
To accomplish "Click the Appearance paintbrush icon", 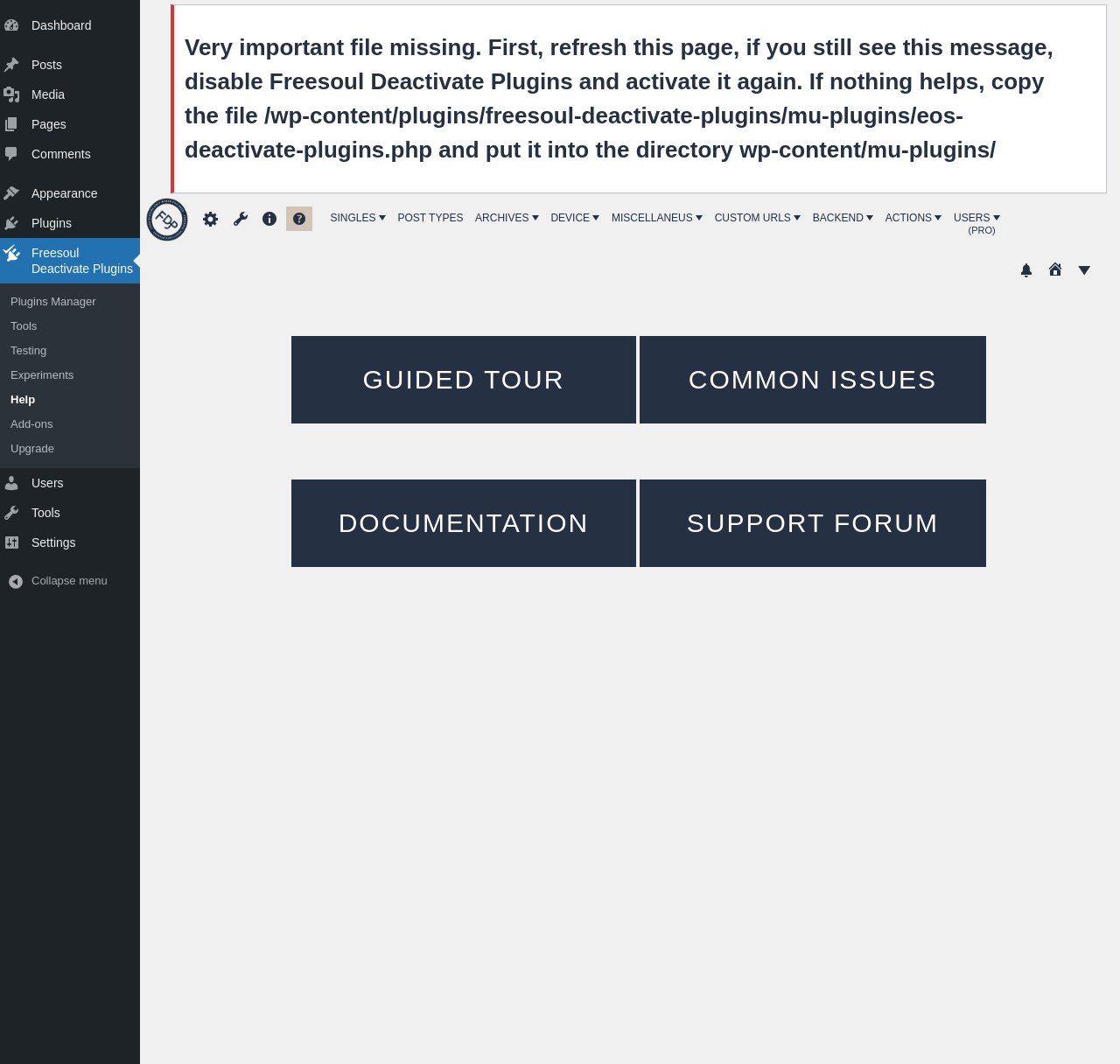I will point(11,193).
